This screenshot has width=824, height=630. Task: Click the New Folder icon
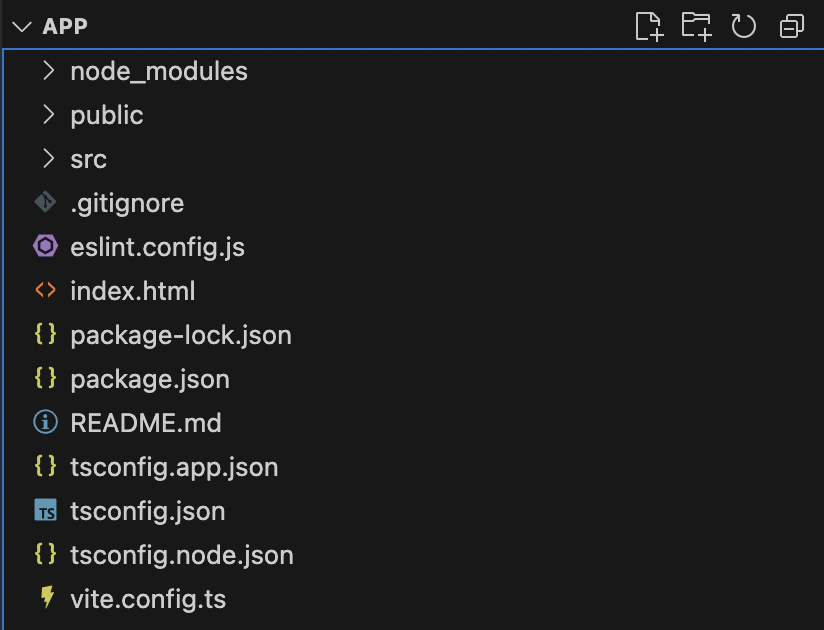tap(696, 26)
